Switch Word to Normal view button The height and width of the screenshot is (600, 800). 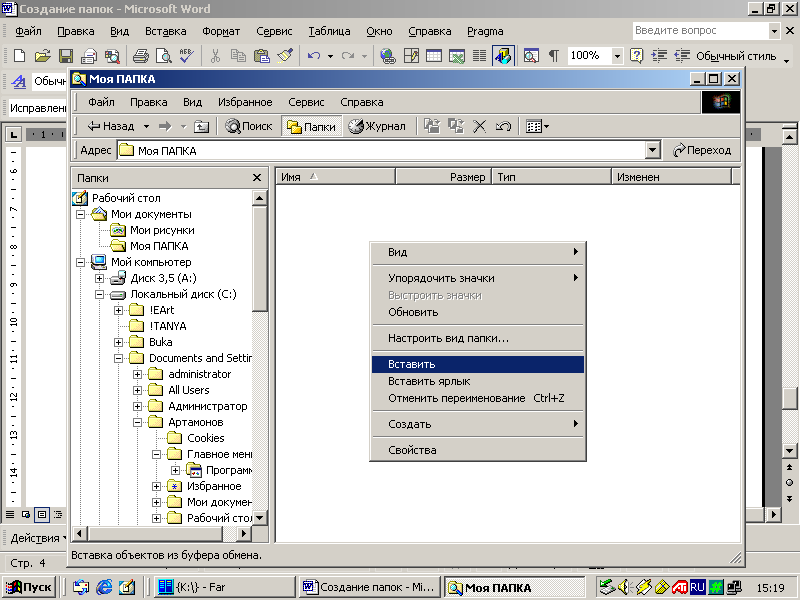10,514
